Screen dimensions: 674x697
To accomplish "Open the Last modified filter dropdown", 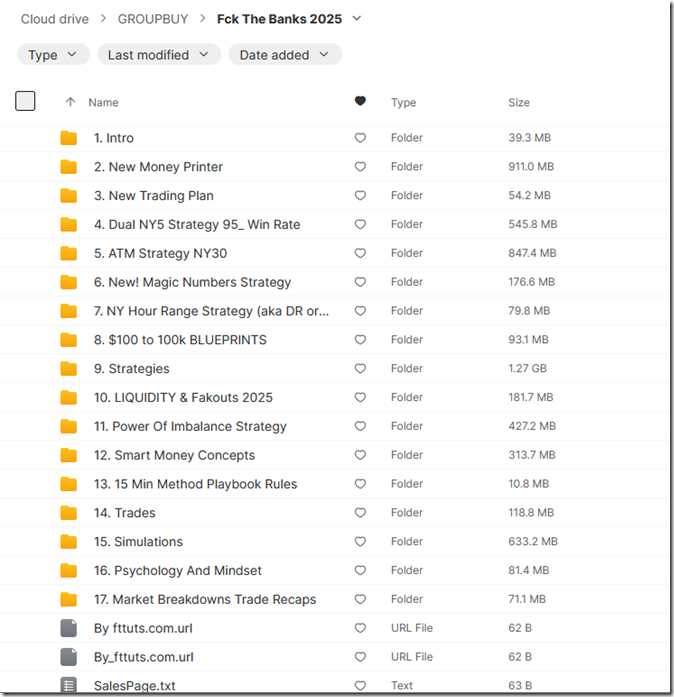I will pos(158,55).
